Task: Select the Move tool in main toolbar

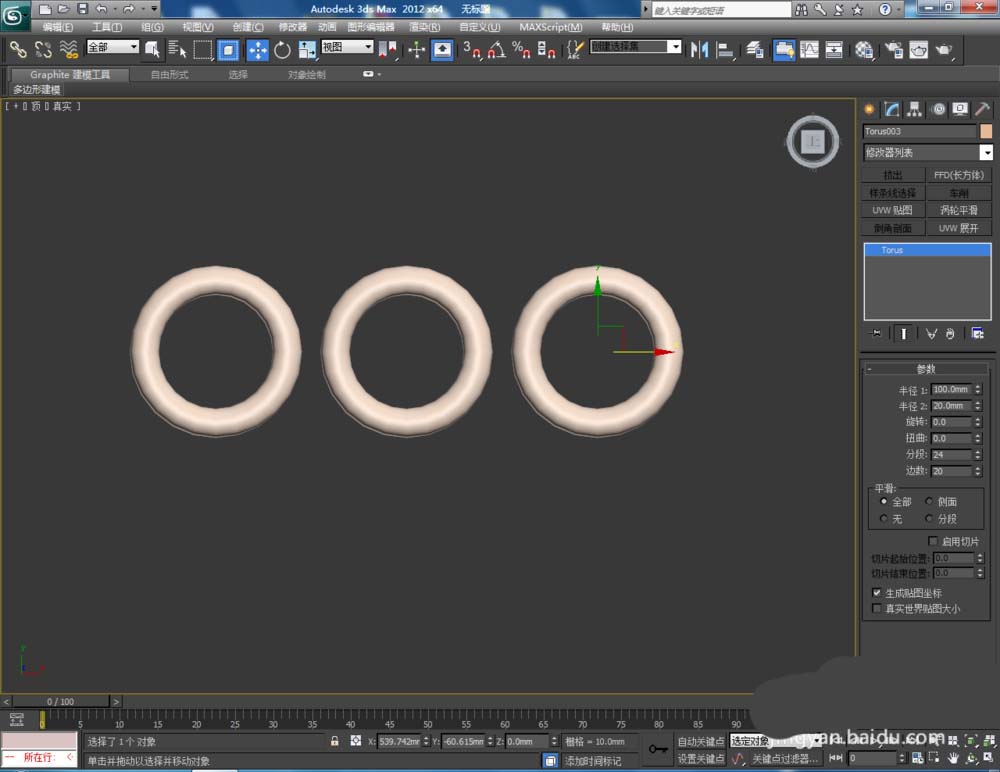Action: coord(257,50)
